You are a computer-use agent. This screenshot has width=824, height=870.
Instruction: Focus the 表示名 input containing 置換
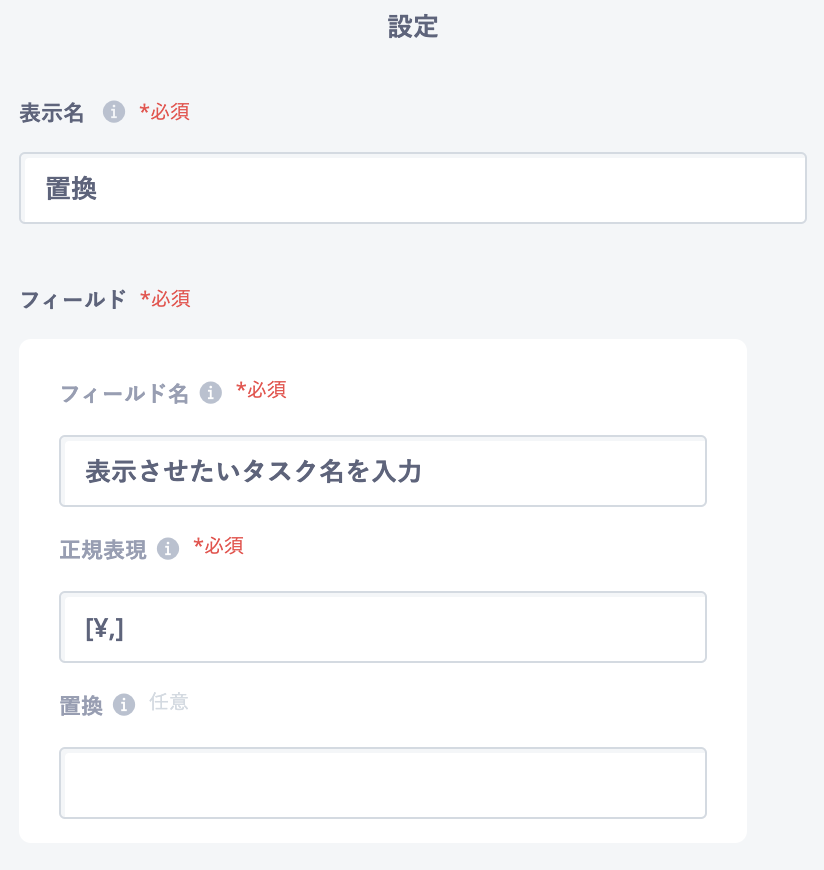[413, 188]
